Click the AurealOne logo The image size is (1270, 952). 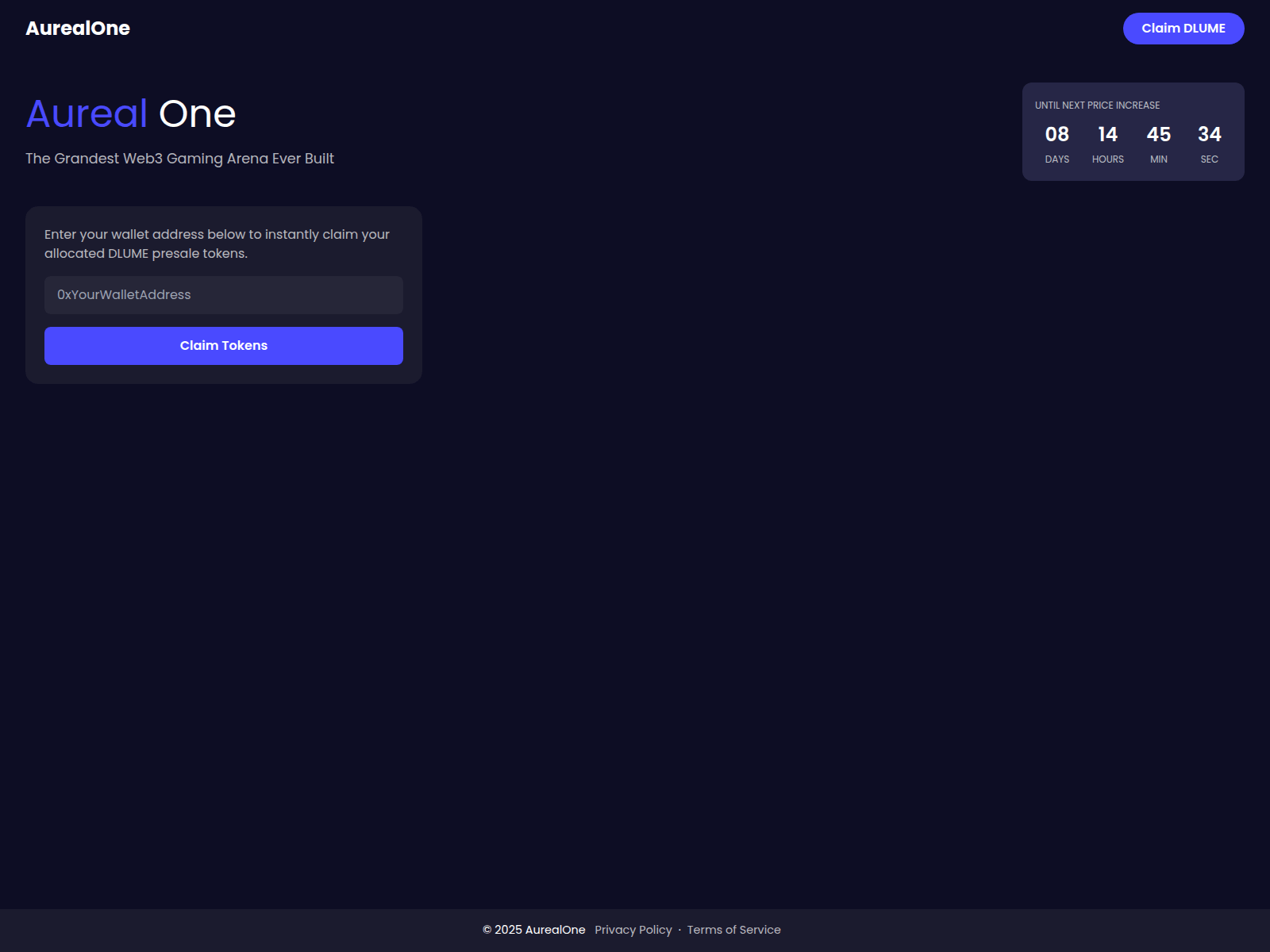point(77,28)
